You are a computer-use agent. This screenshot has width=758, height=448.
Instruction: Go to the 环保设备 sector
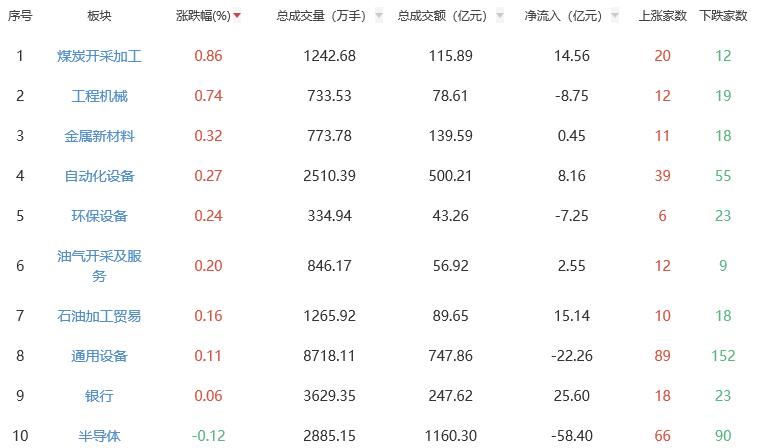(x=99, y=216)
